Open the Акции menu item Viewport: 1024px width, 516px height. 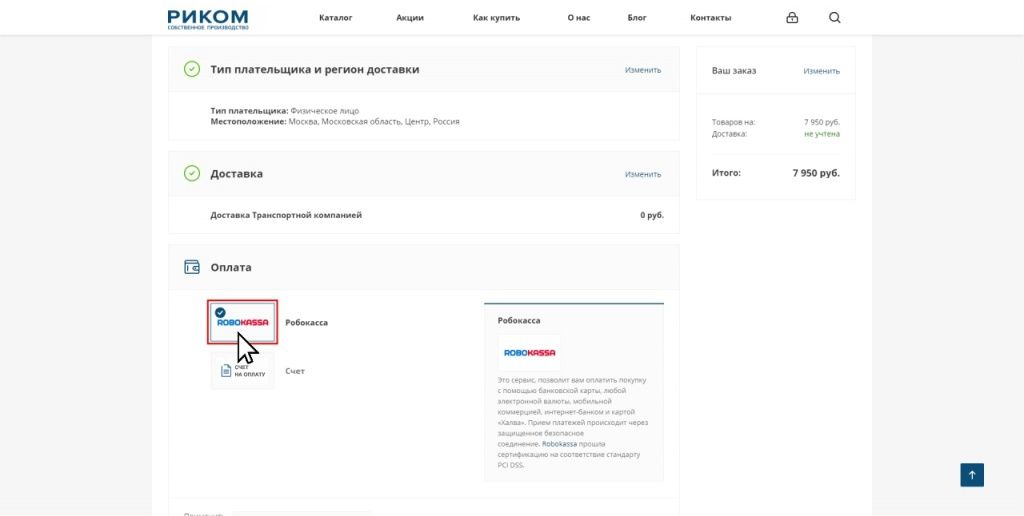(410, 18)
